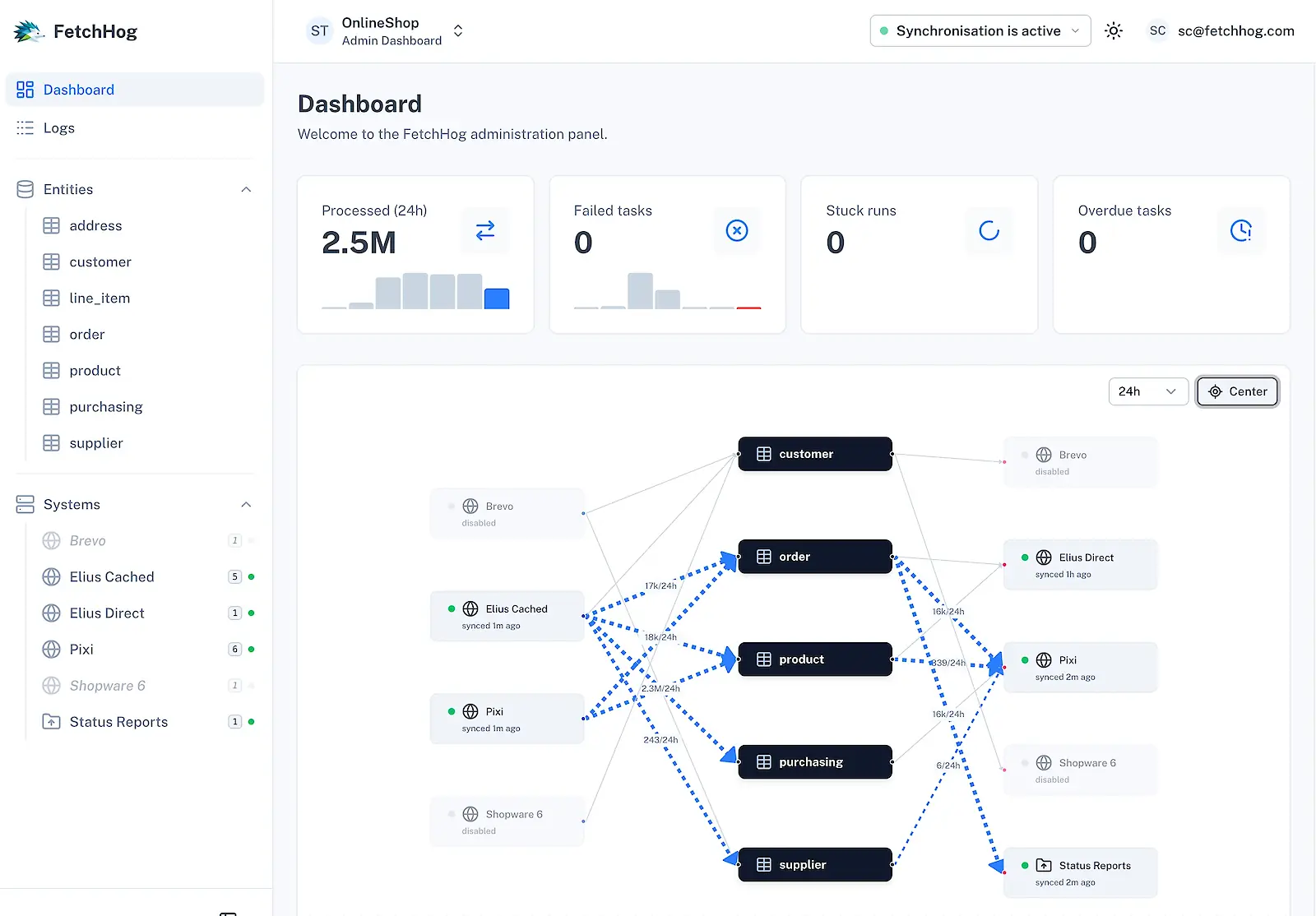This screenshot has height=916, width=1316.
Task: Click the product node in graph
Action: pos(815,659)
